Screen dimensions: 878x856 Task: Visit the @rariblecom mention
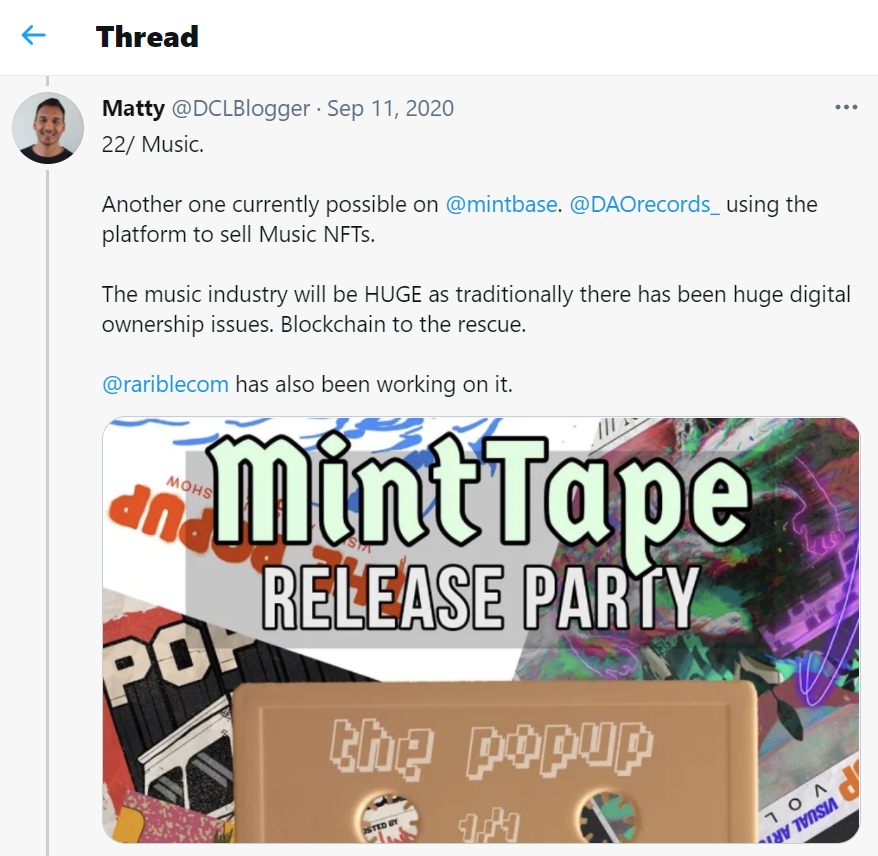[x=165, y=384]
